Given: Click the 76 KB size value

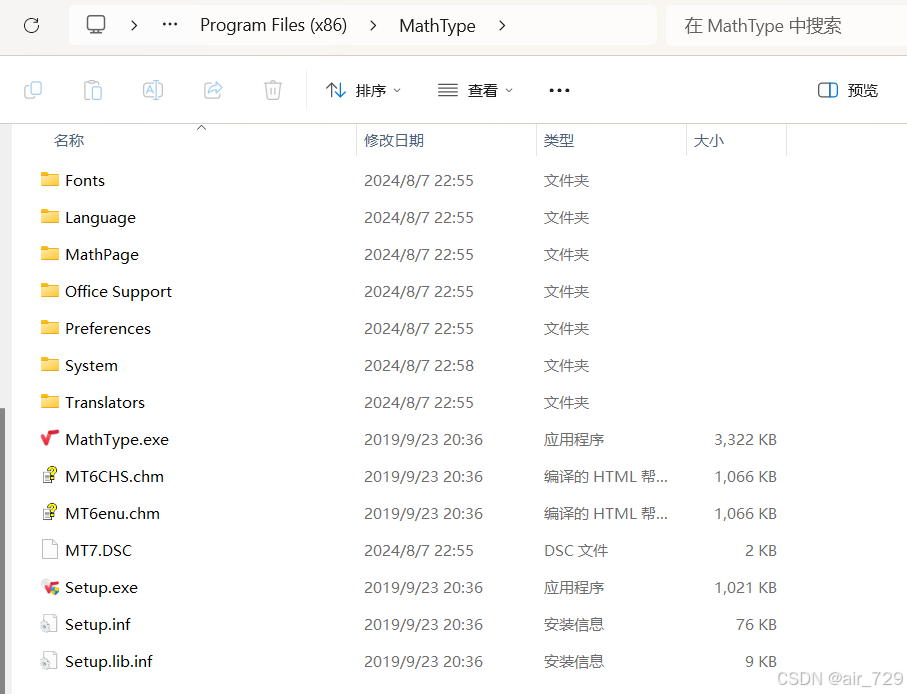Looking at the screenshot, I should click(x=756, y=625).
